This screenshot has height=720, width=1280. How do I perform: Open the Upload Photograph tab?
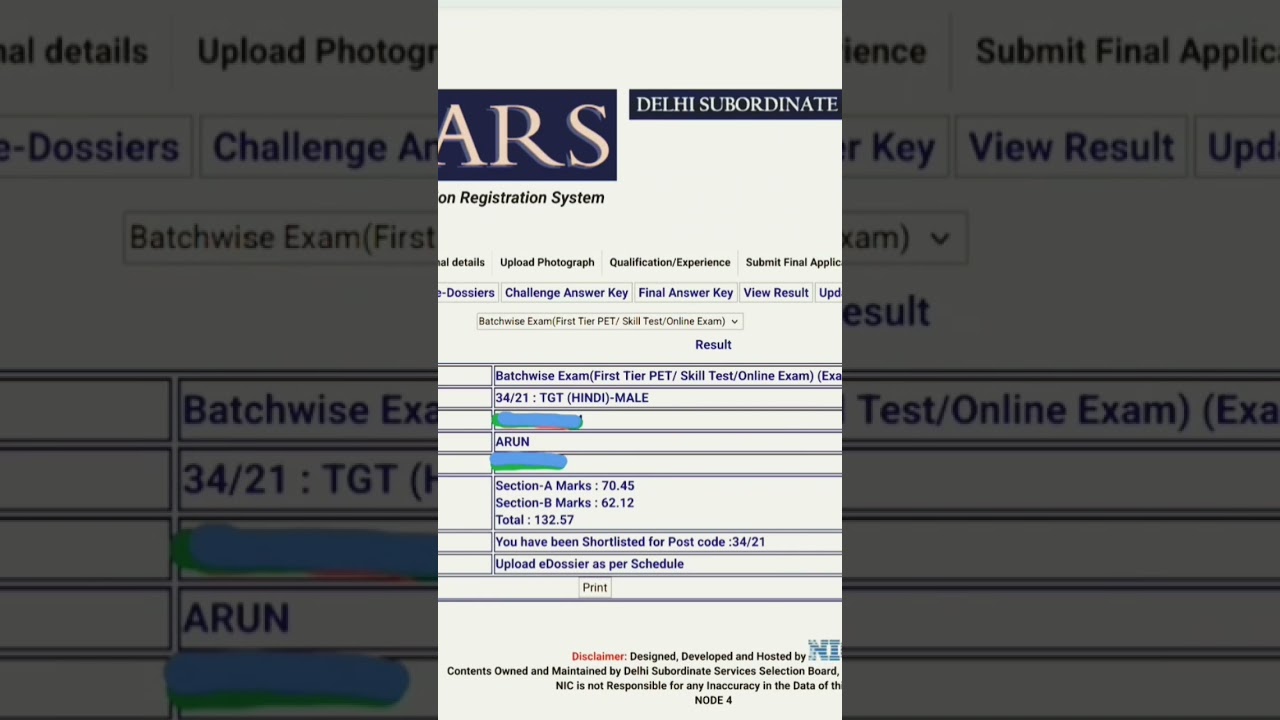(x=547, y=262)
